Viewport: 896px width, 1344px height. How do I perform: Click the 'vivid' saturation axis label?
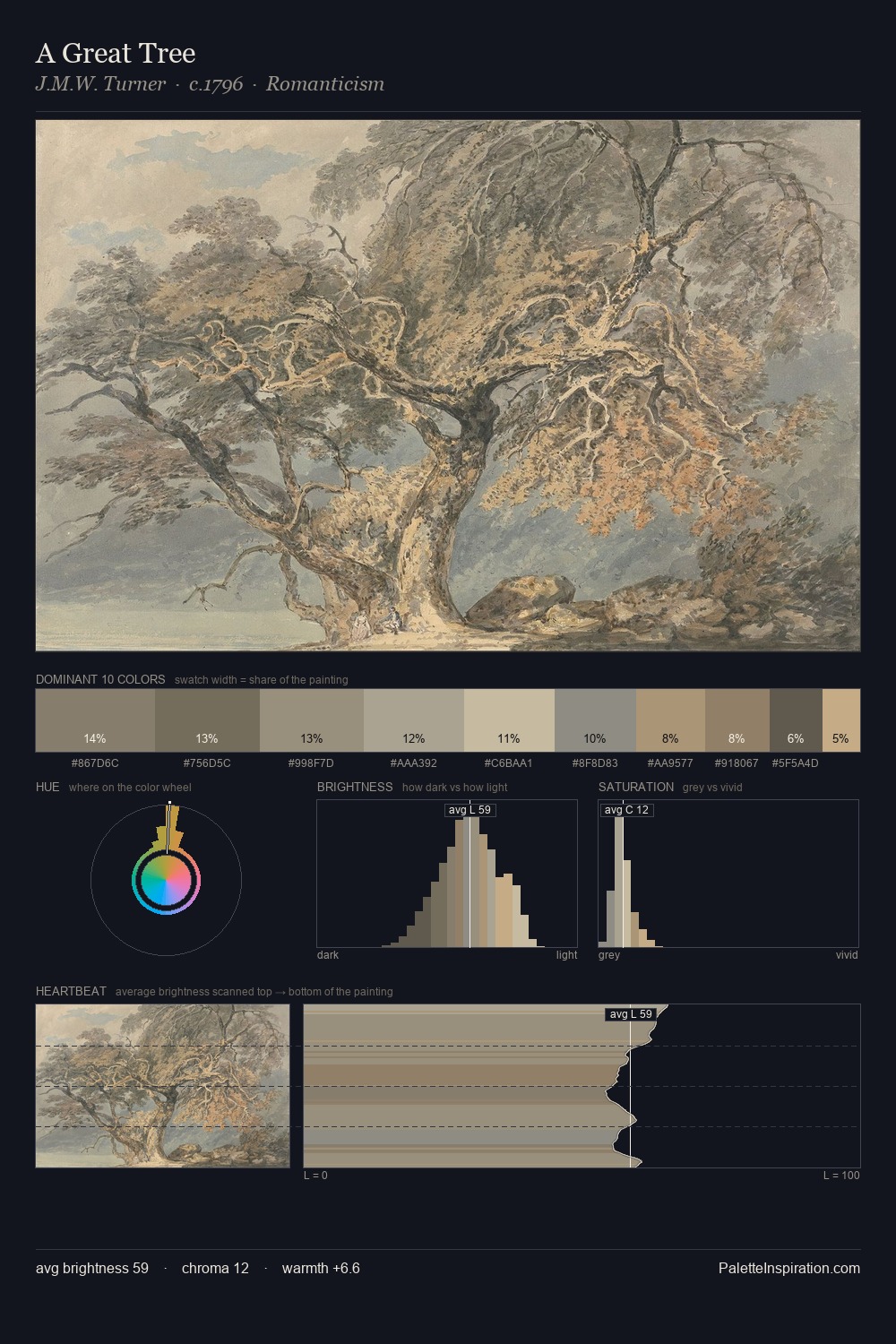tap(847, 955)
